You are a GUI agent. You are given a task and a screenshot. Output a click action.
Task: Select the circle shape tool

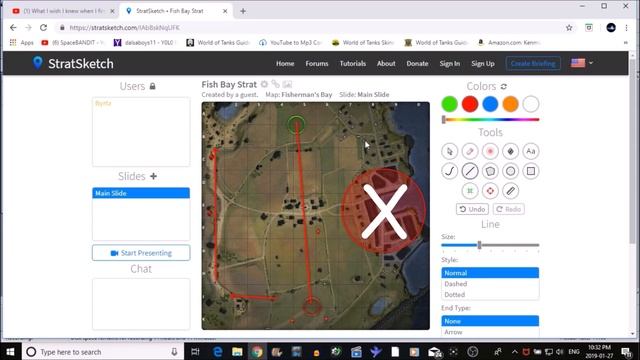pyautogui.click(x=510, y=171)
